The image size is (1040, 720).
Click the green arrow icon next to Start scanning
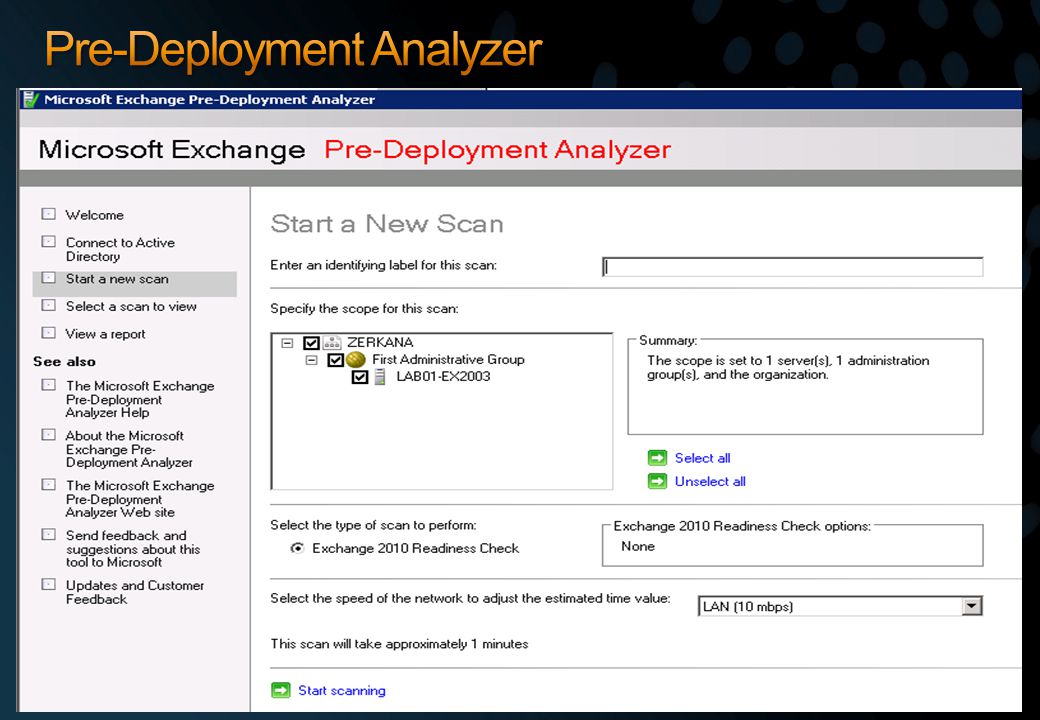(281, 690)
